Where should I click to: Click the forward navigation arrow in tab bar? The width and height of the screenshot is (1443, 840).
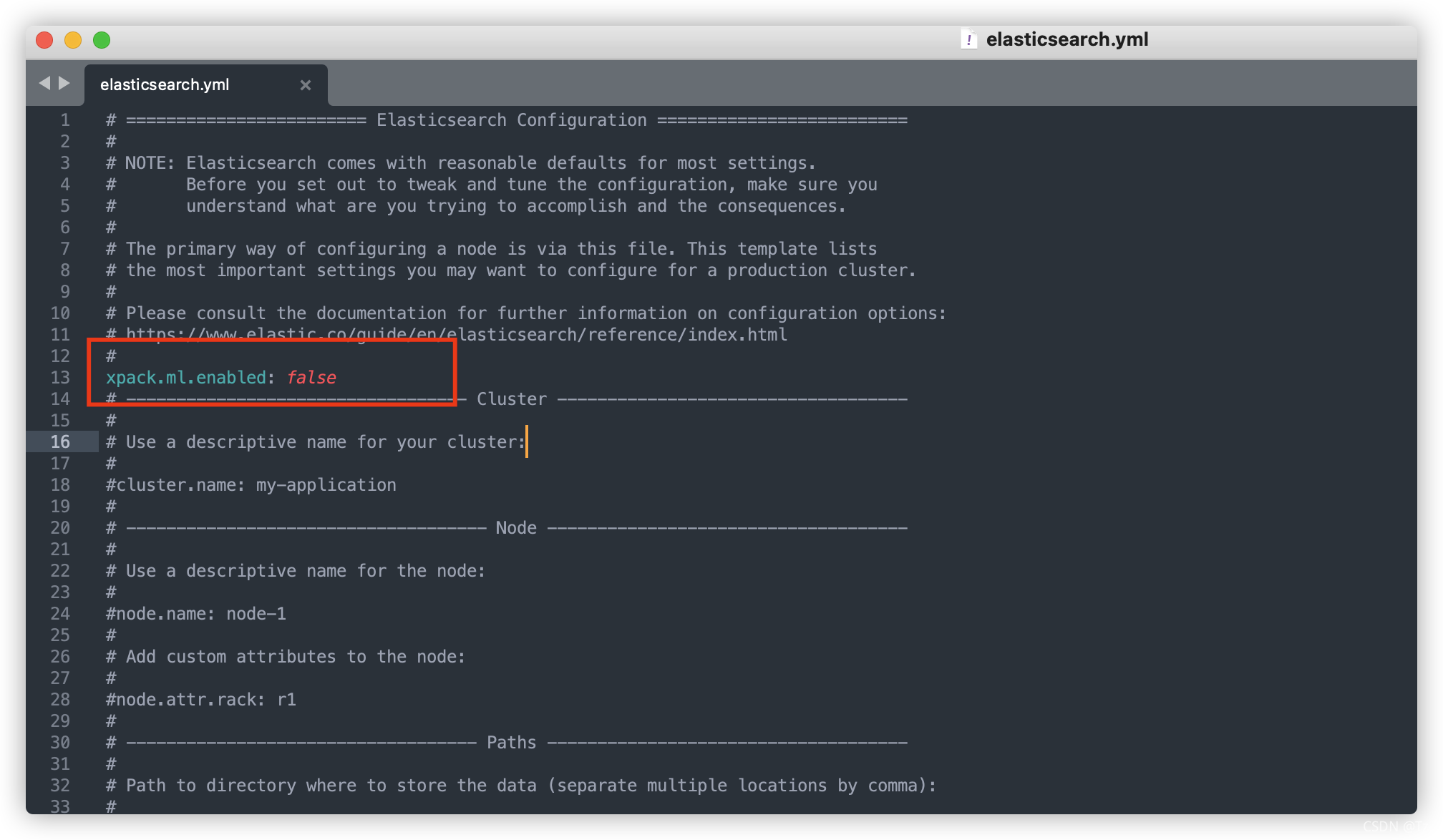click(x=64, y=83)
